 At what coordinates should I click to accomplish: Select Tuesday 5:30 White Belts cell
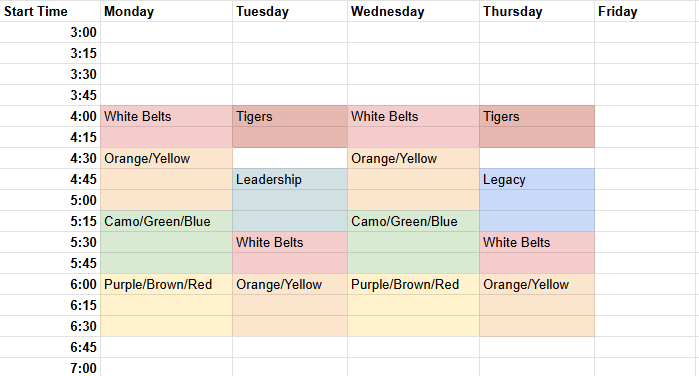(x=290, y=242)
